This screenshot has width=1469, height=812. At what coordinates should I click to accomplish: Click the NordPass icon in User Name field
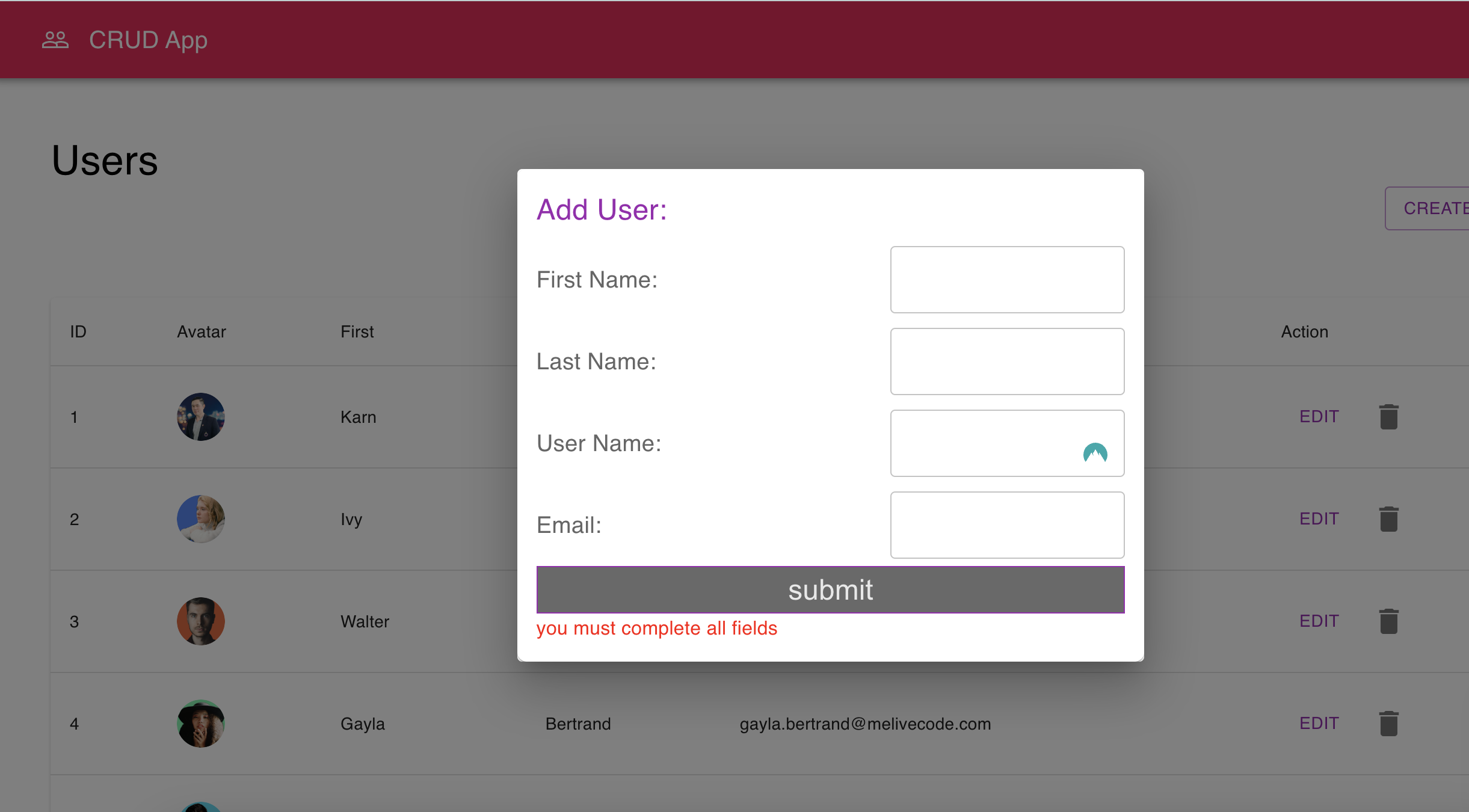click(1095, 452)
